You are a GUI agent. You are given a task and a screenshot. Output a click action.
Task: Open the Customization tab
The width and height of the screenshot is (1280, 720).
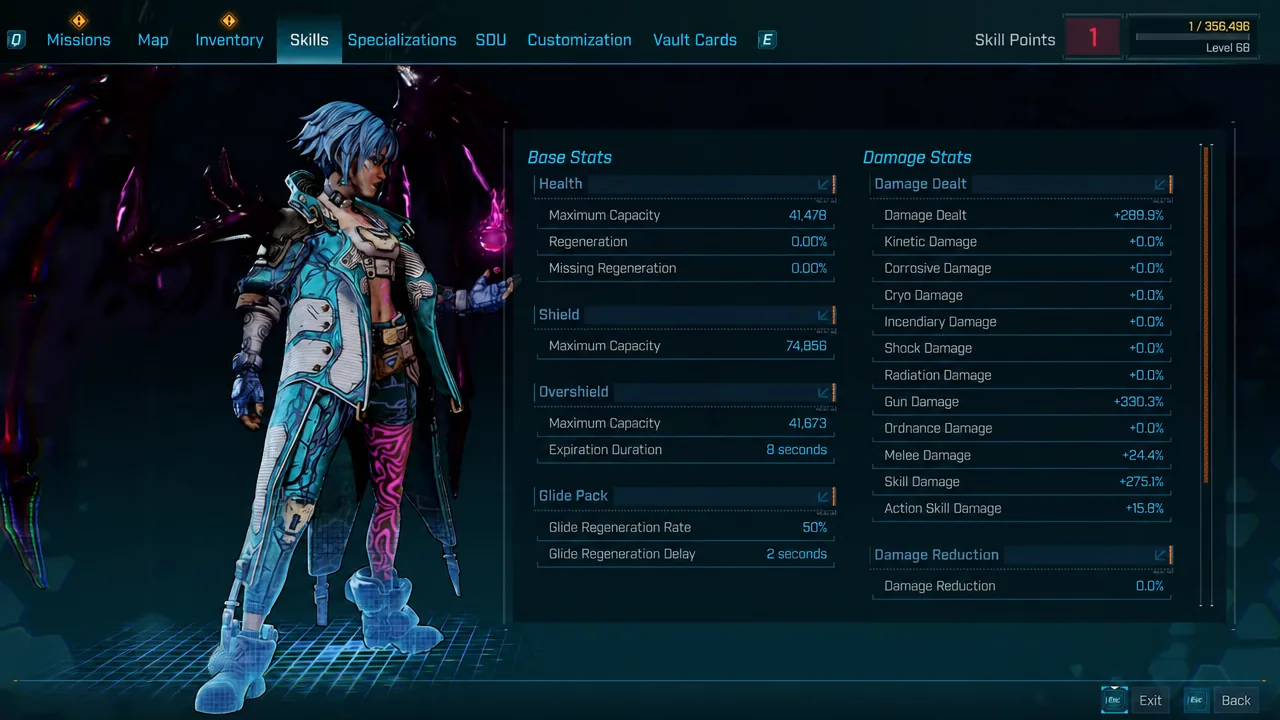click(579, 40)
